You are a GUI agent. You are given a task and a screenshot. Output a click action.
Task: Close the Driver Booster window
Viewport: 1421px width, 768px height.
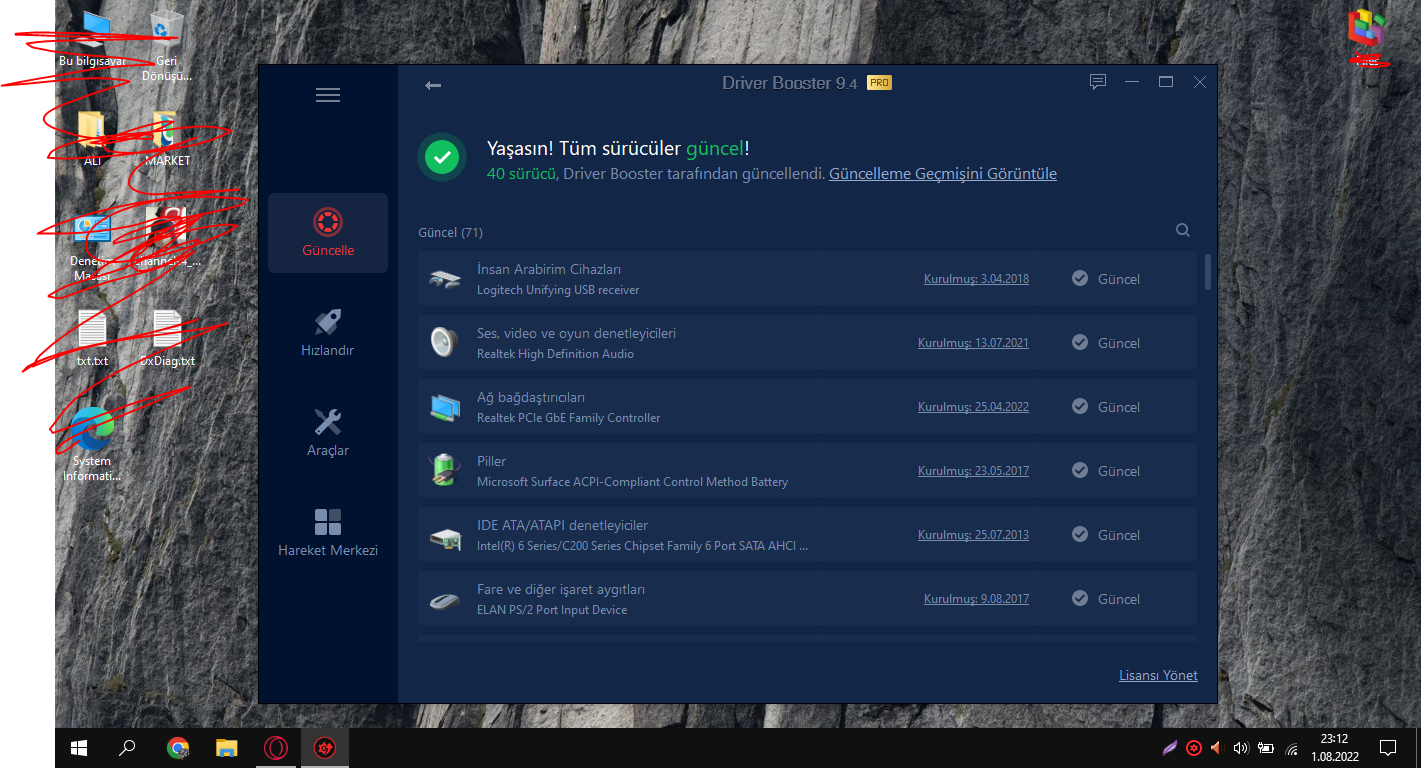1200,82
